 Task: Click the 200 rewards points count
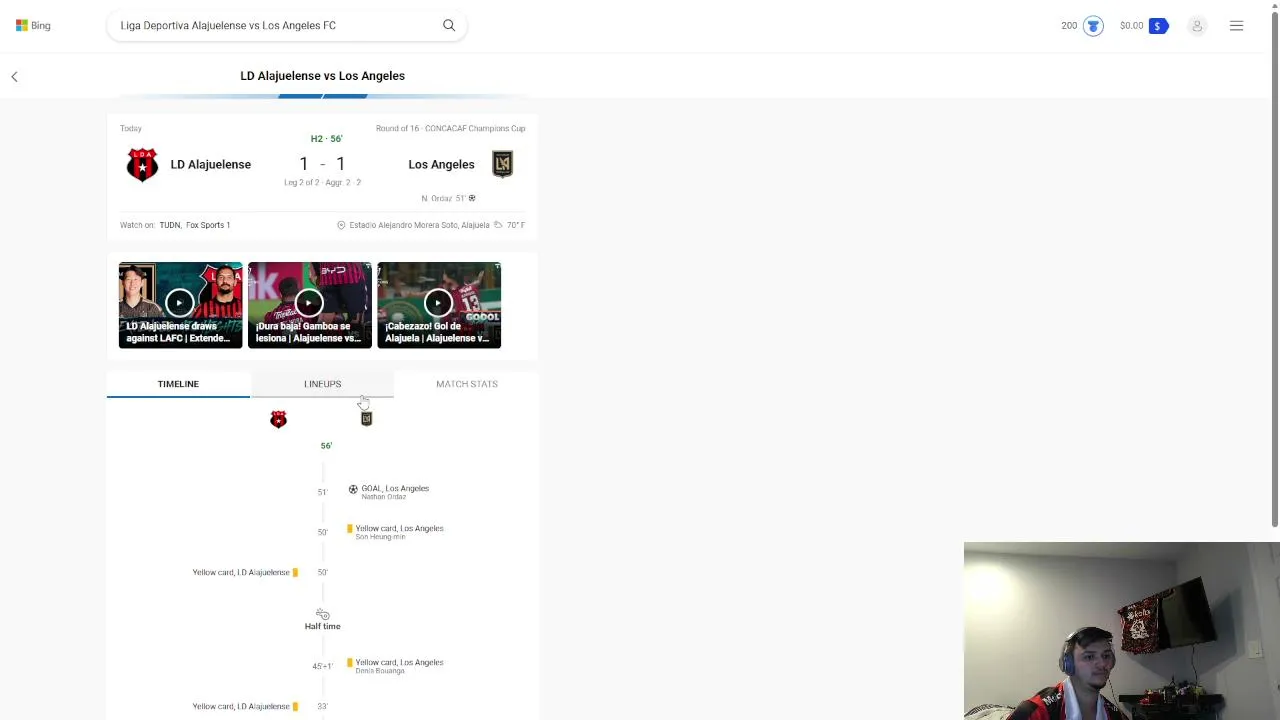coord(1069,26)
